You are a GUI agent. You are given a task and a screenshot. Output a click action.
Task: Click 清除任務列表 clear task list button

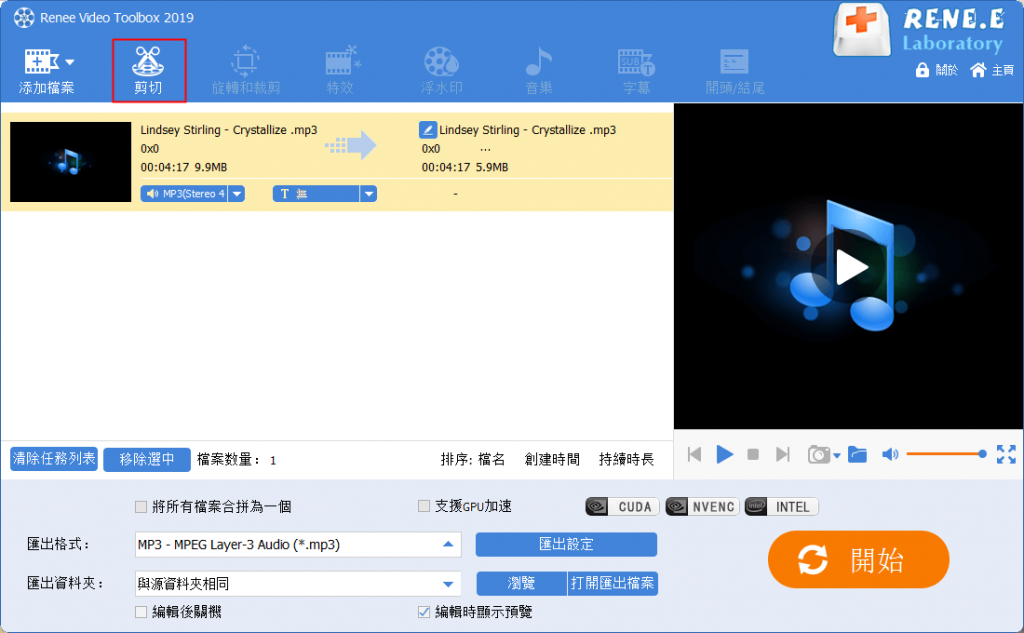(54, 459)
